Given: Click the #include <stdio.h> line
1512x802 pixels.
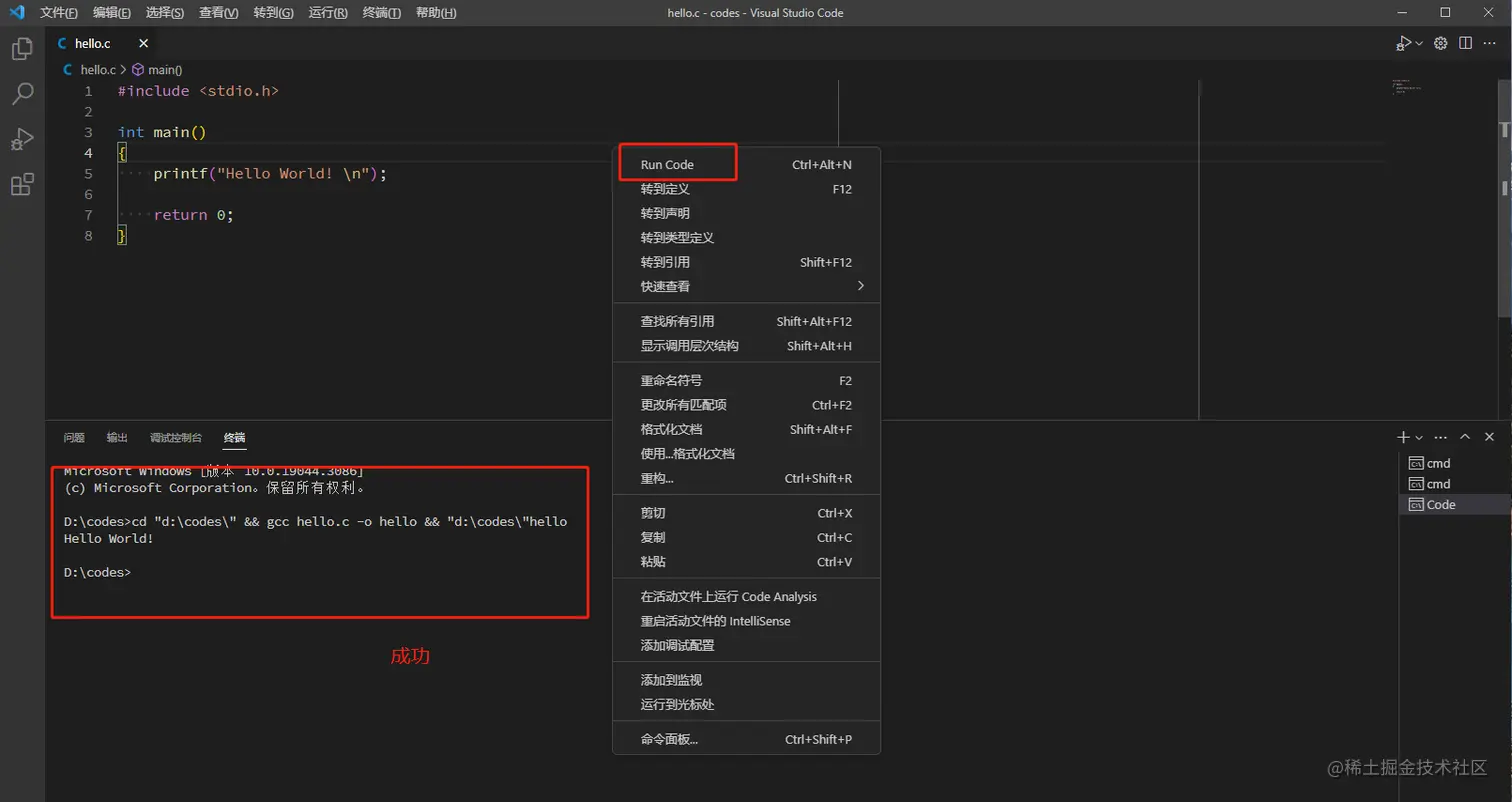Looking at the screenshot, I should (x=198, y=90).
